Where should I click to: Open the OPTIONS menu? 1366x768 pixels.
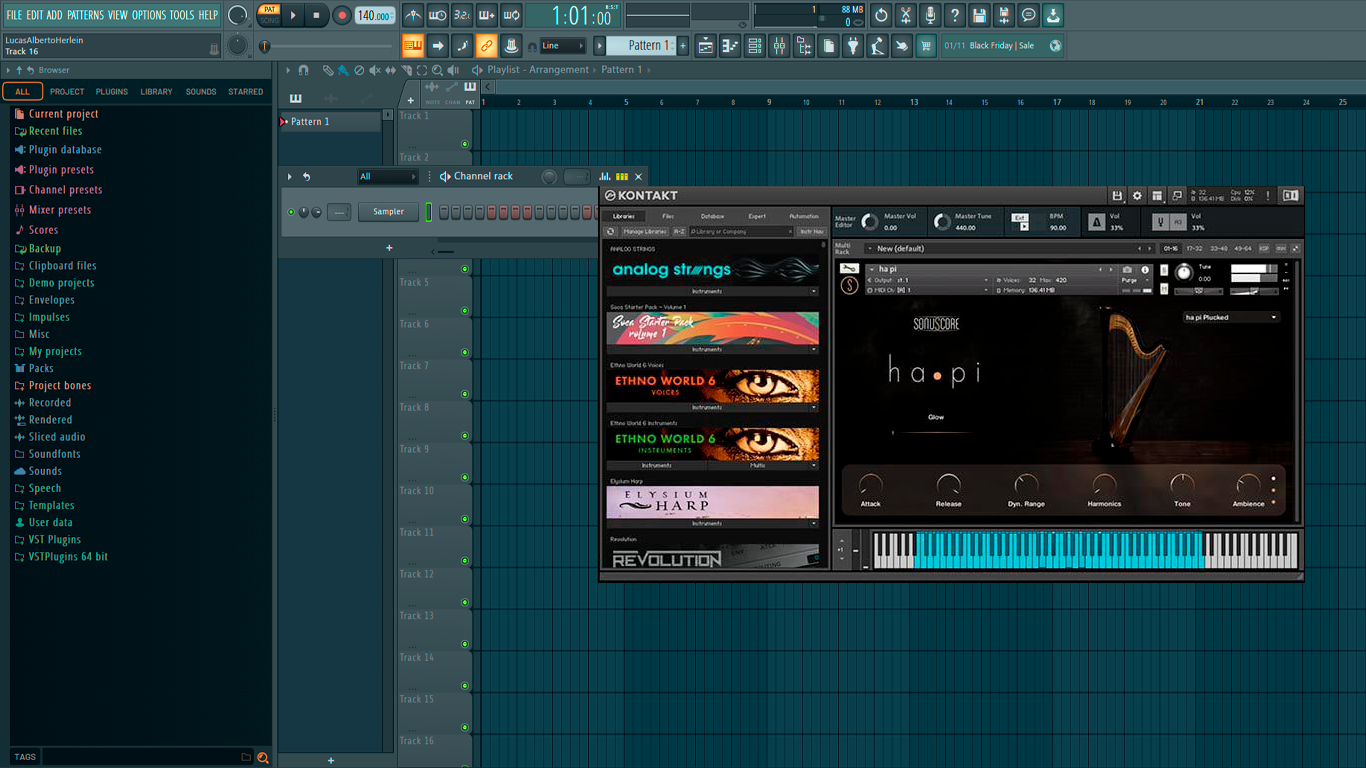tap(149, 15)
